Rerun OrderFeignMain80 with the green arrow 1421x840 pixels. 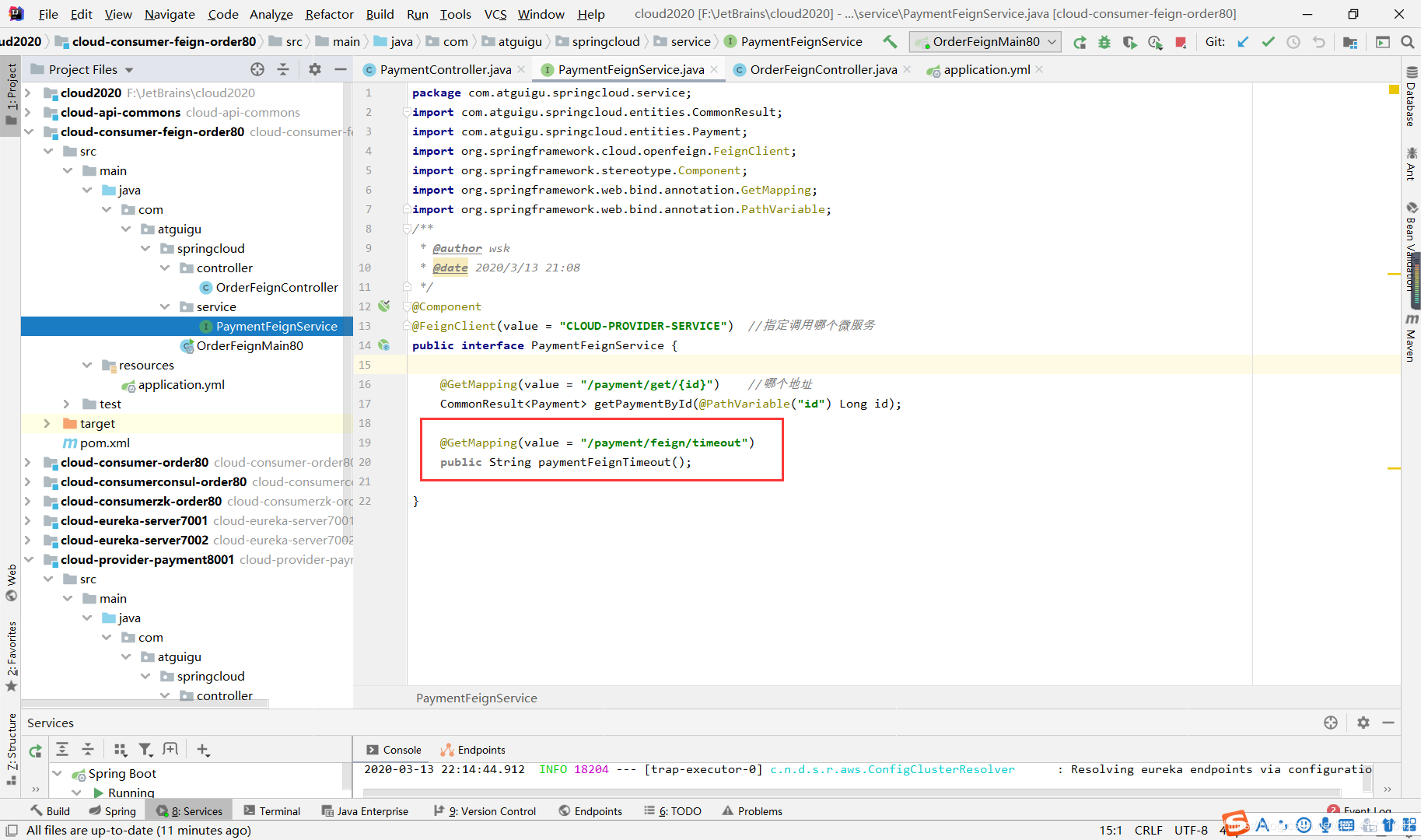tap(1080, 42)
